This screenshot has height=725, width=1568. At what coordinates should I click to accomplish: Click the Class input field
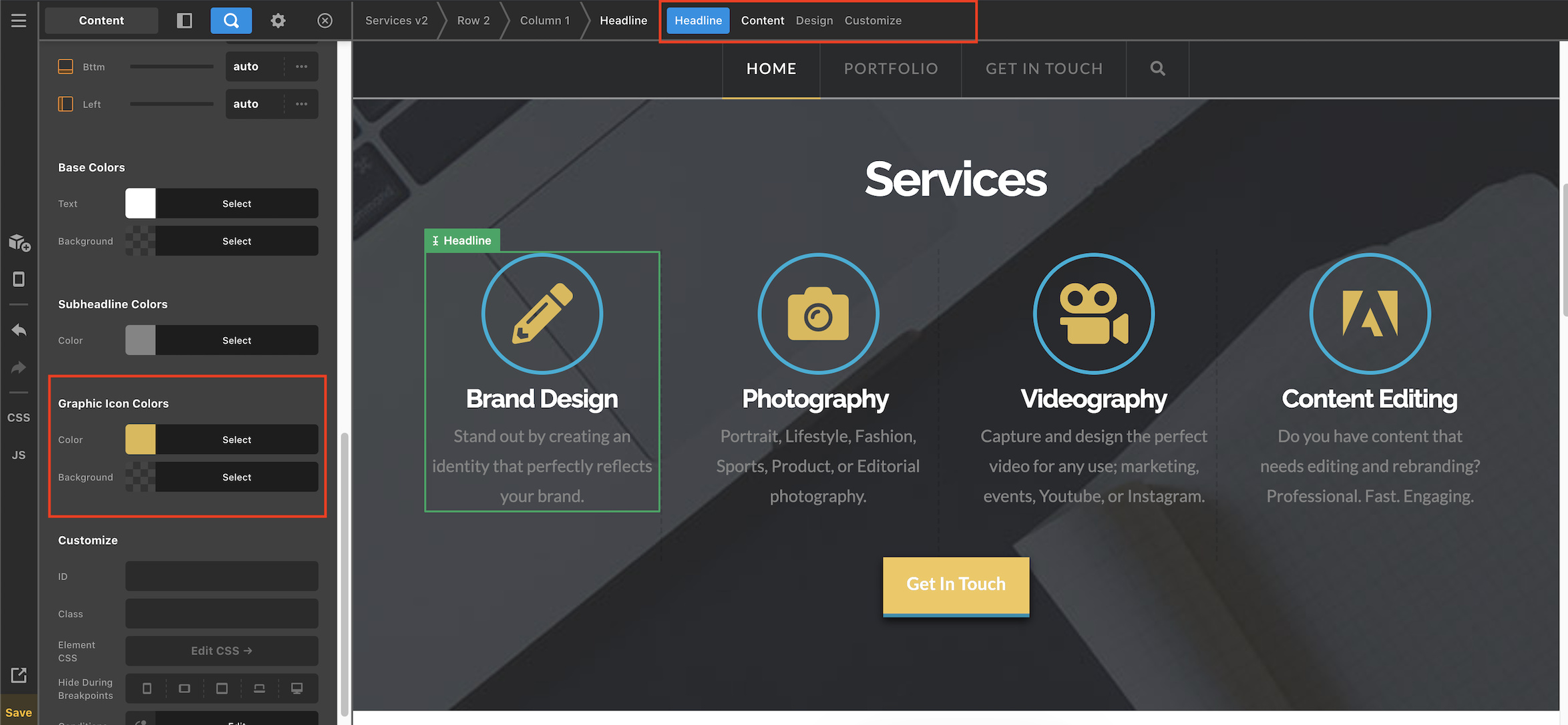(222, 614)
